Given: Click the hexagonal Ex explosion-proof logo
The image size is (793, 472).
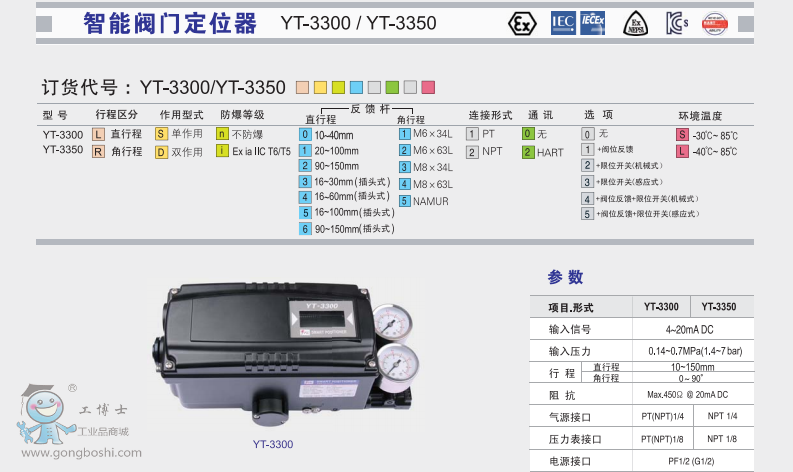Looking at the screenshot, I should click(522, 24).
